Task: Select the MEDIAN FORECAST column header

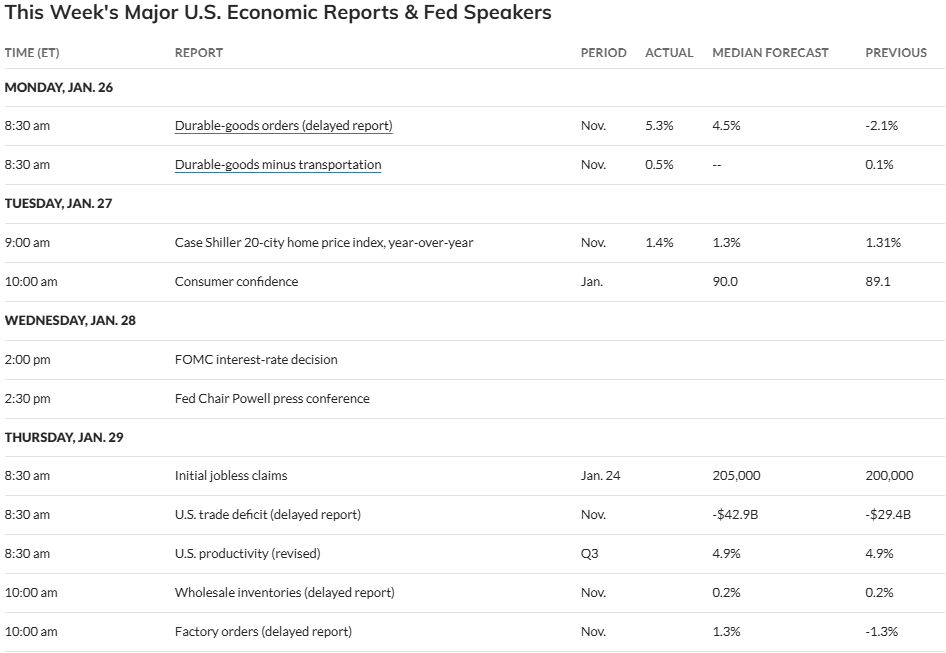Action: pyautogui.click(x=770, y=52)
